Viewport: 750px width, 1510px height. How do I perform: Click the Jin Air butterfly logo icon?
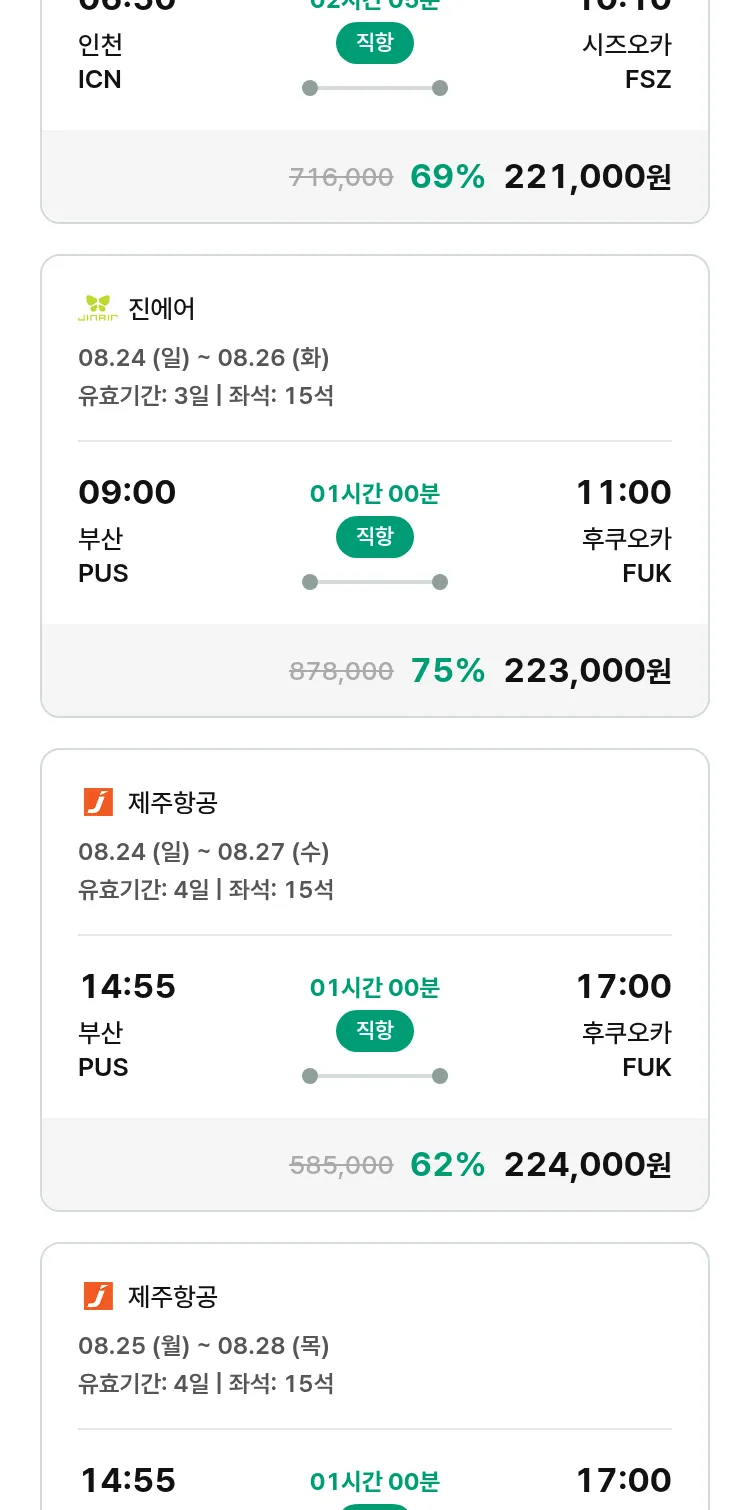(98, 309)
